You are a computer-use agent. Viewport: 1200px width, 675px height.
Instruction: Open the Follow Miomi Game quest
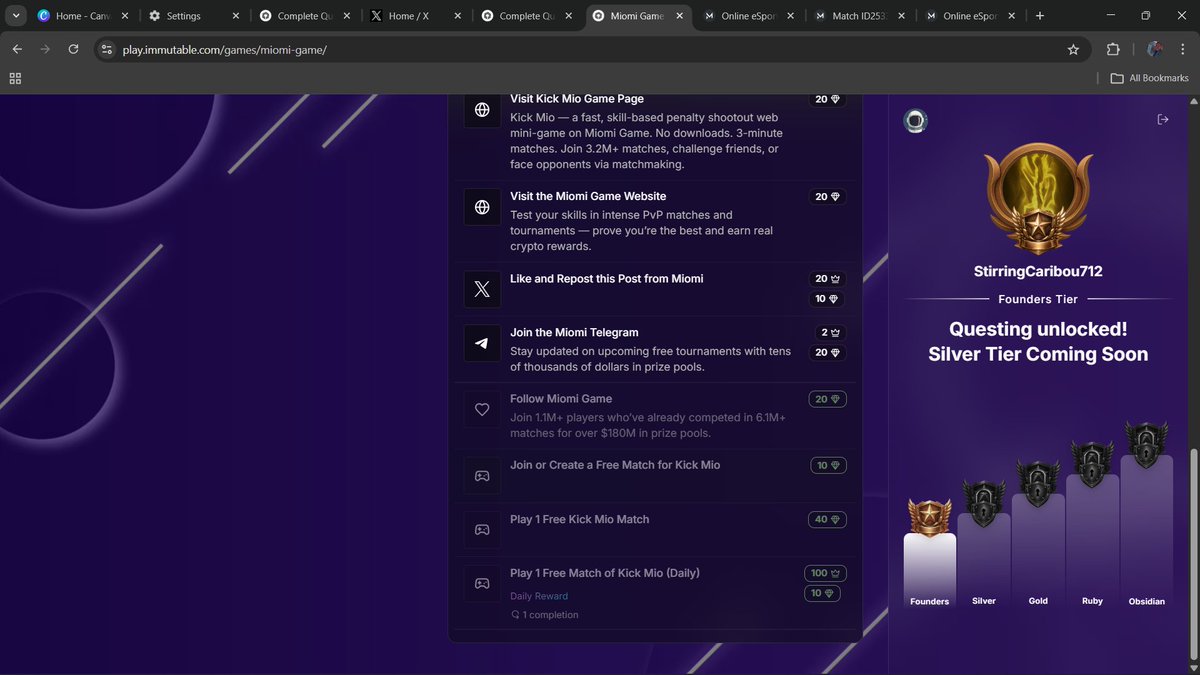click(655, 415)
